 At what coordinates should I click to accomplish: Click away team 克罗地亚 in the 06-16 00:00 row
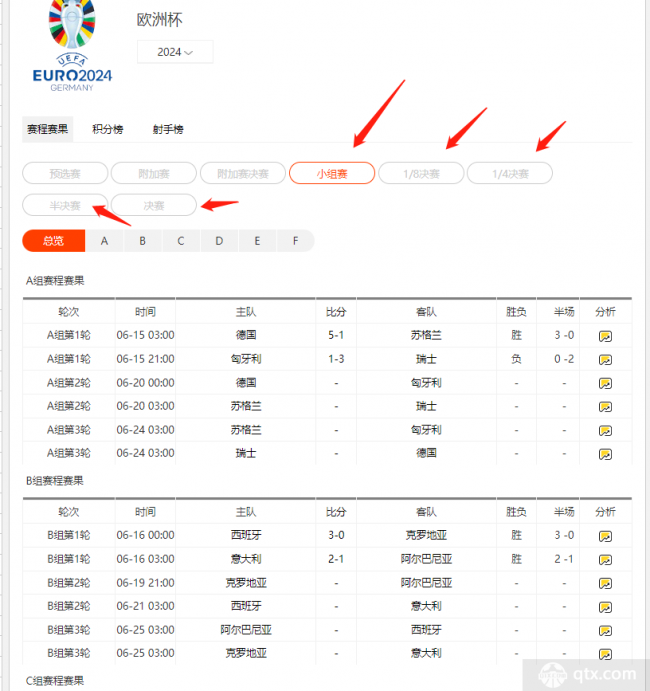click(426, 535)
